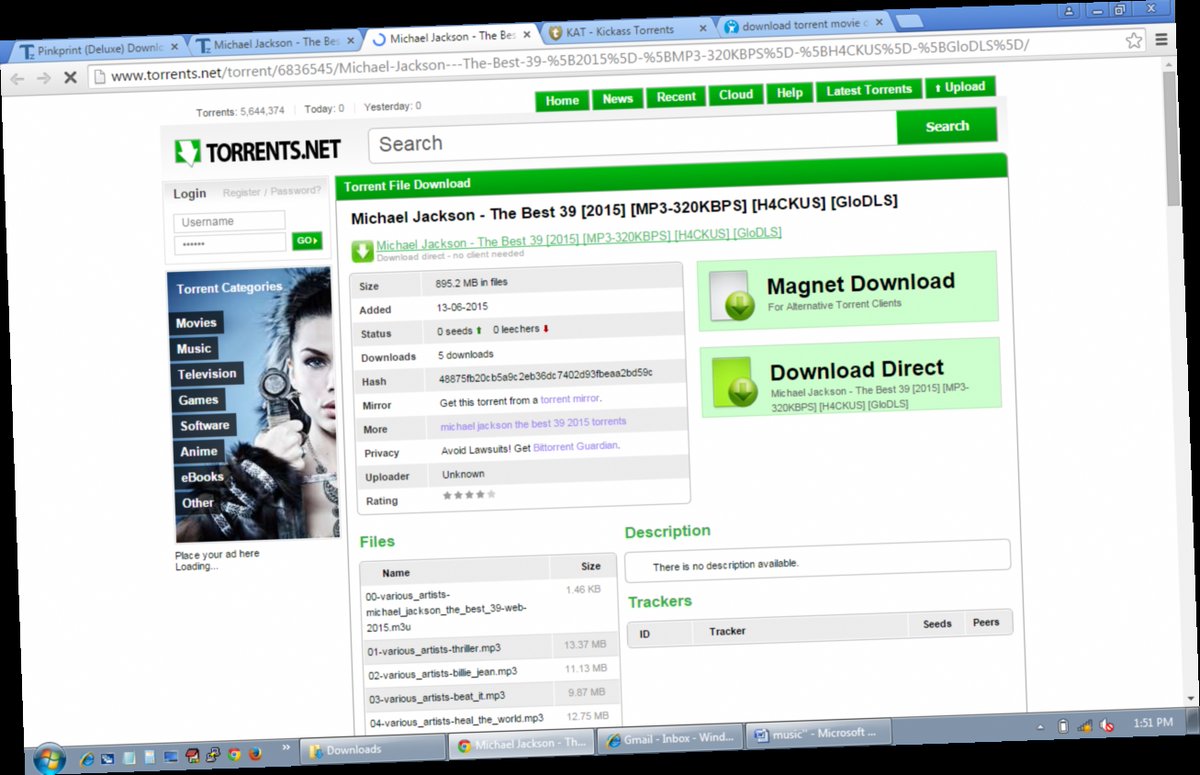1200x775 pixels.
Task: Expand quick launch overflow chevron
Action: click(x=288, y=747)
